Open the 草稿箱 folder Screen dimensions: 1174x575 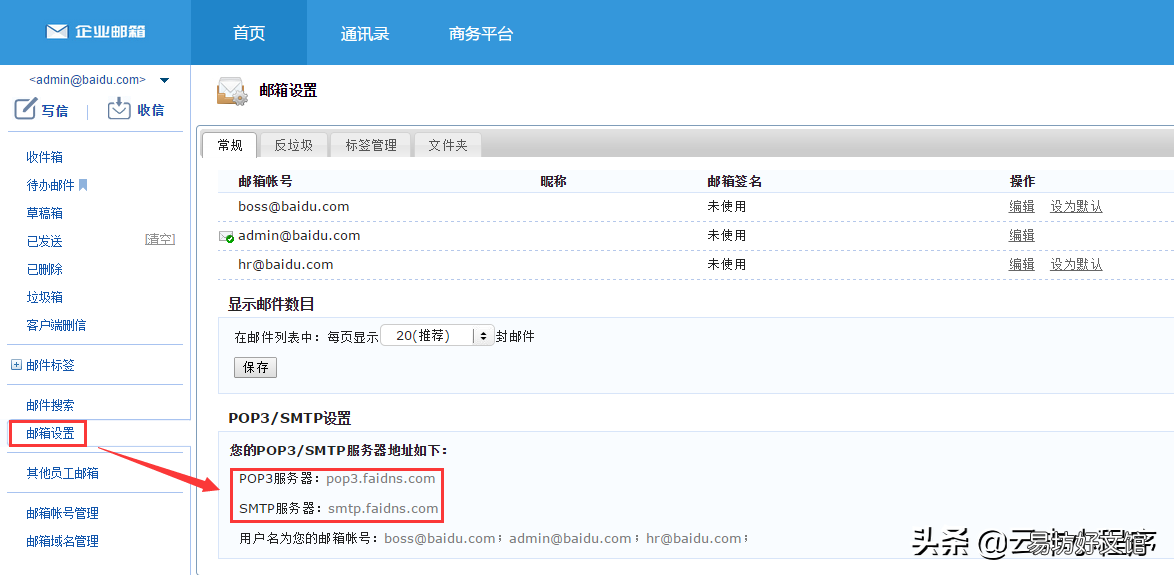pyautogui.click(x=44, y=213)
